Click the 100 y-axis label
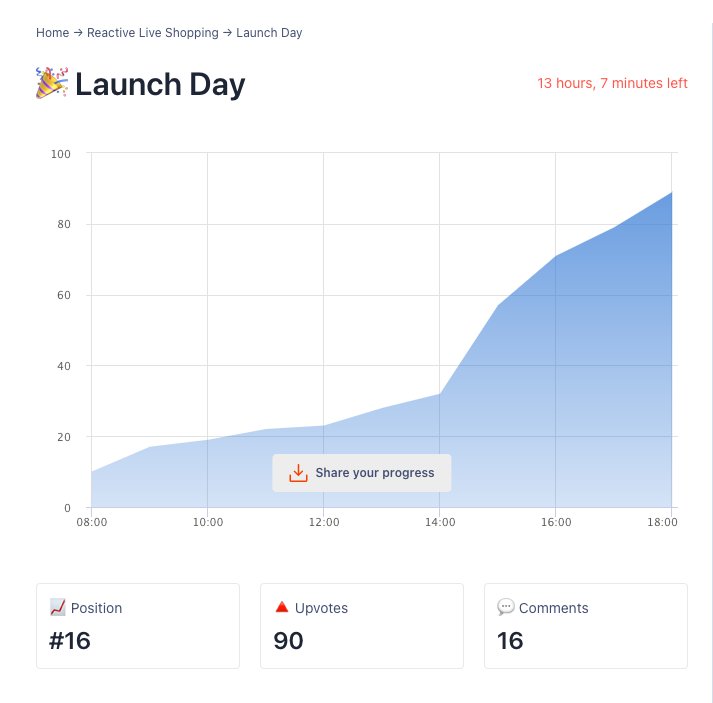Image resolution: width=713 pixels, height=703 pixels. tap(60, 154)
